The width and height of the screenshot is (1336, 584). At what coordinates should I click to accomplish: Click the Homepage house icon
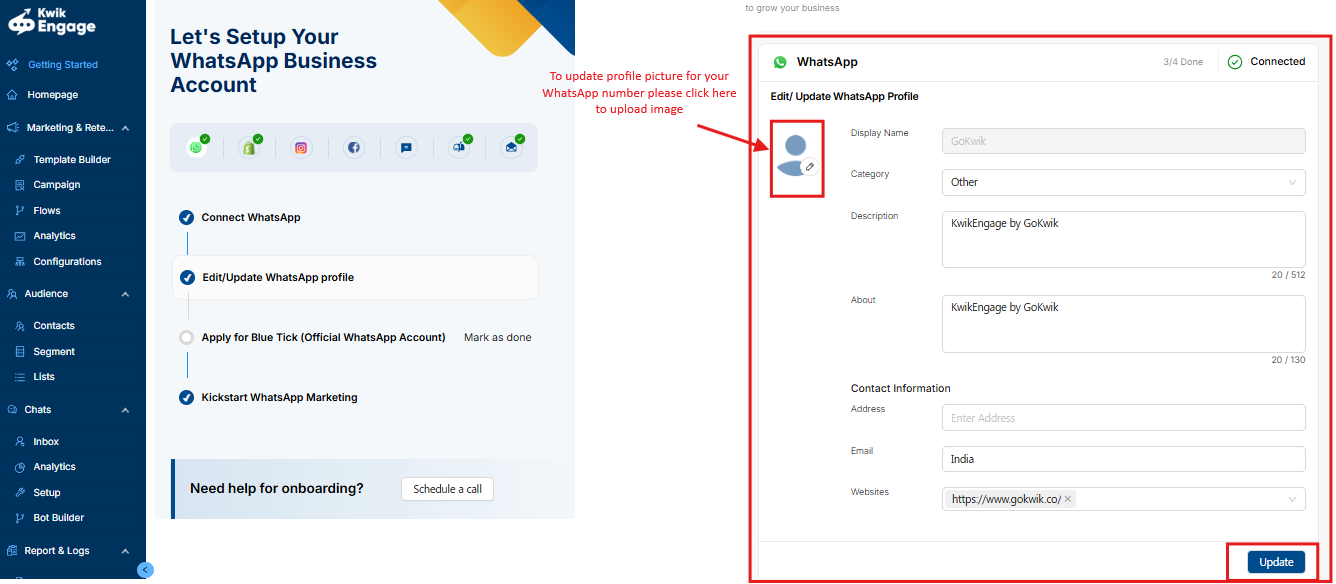pyautogui.click(x=13, y=95)
